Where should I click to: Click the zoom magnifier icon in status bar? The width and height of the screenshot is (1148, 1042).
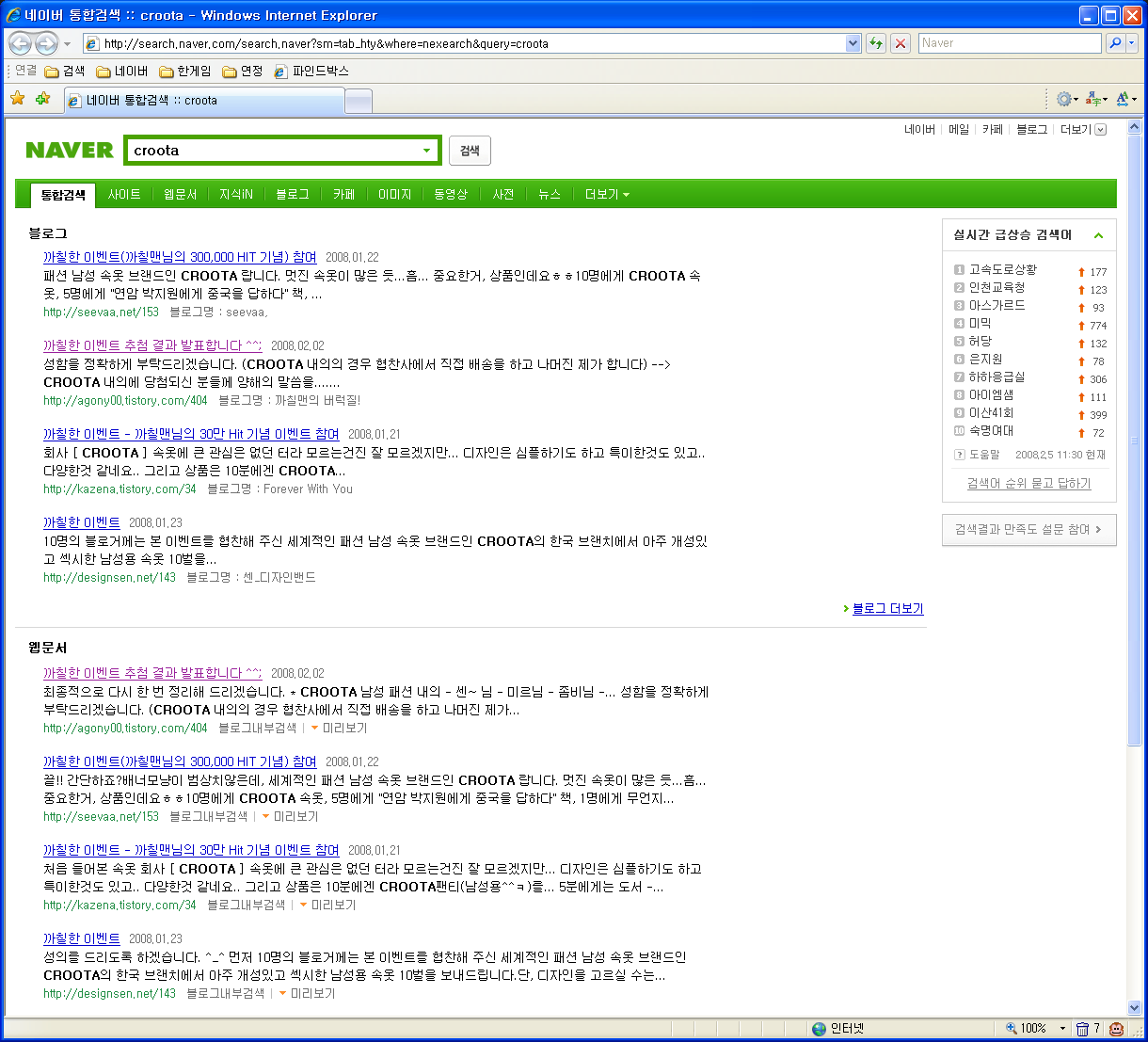pos(1012,1029)
